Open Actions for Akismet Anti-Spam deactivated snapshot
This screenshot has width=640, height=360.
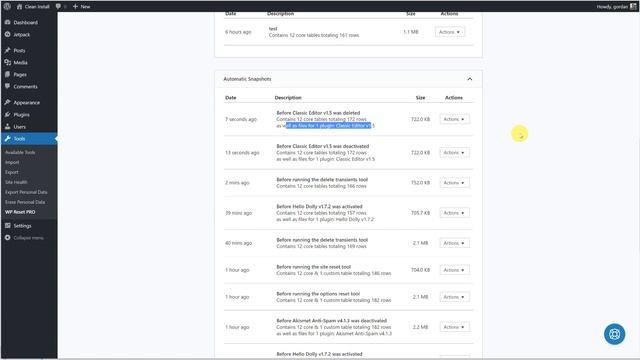click(x=454, y=327)
